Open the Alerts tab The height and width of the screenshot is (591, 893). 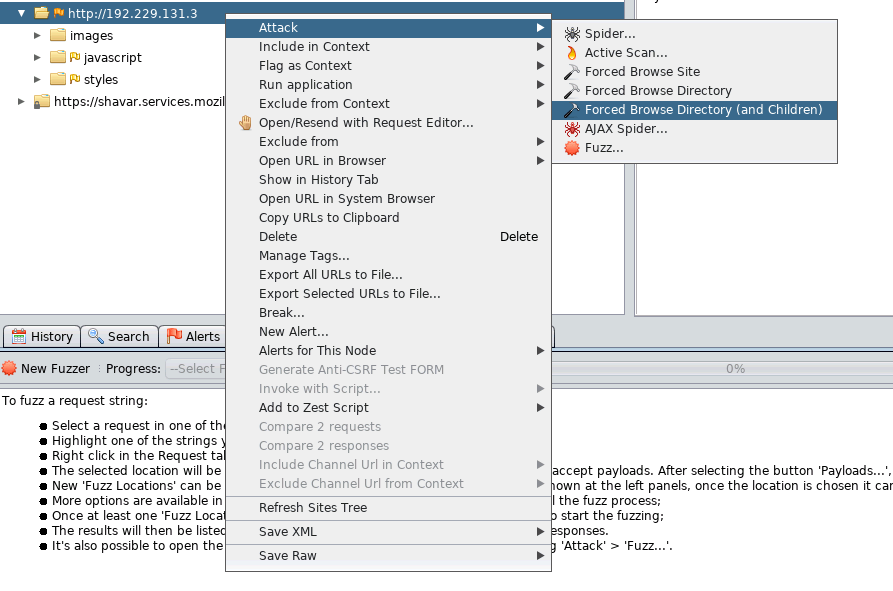tap(193, 336)
